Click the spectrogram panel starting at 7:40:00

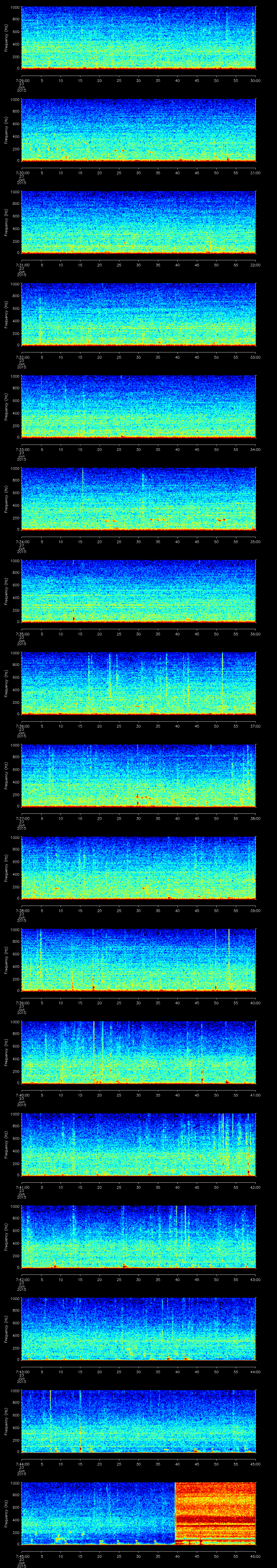[x=139, y=1052]
